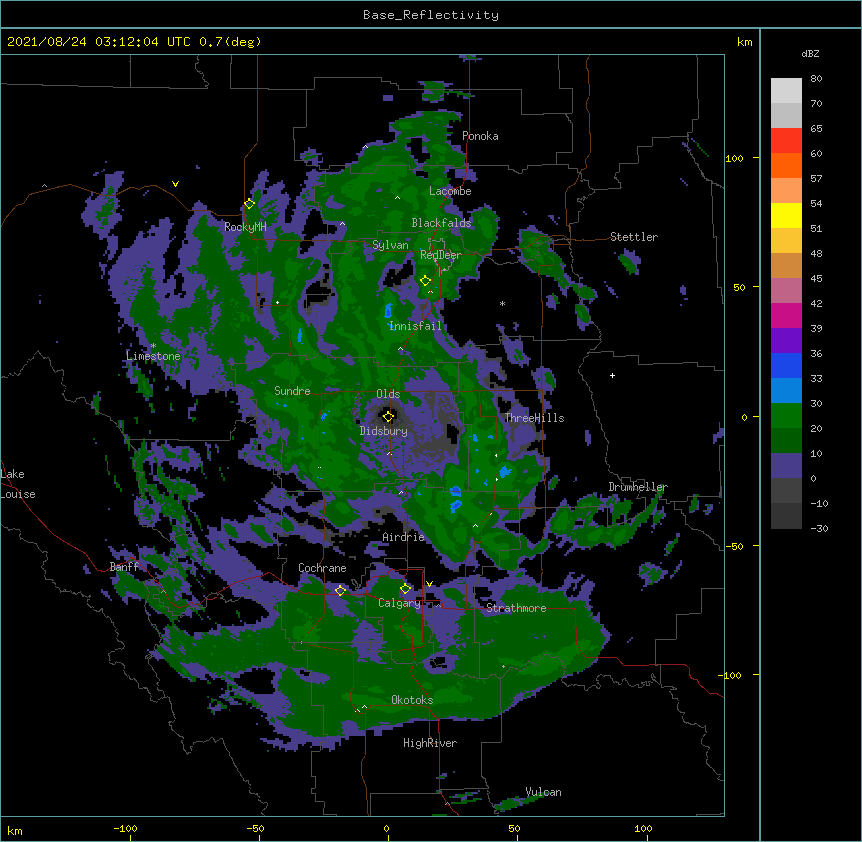Click the Sundre city label
This screenshot has height=842, width=862.
tap(292, 391)
